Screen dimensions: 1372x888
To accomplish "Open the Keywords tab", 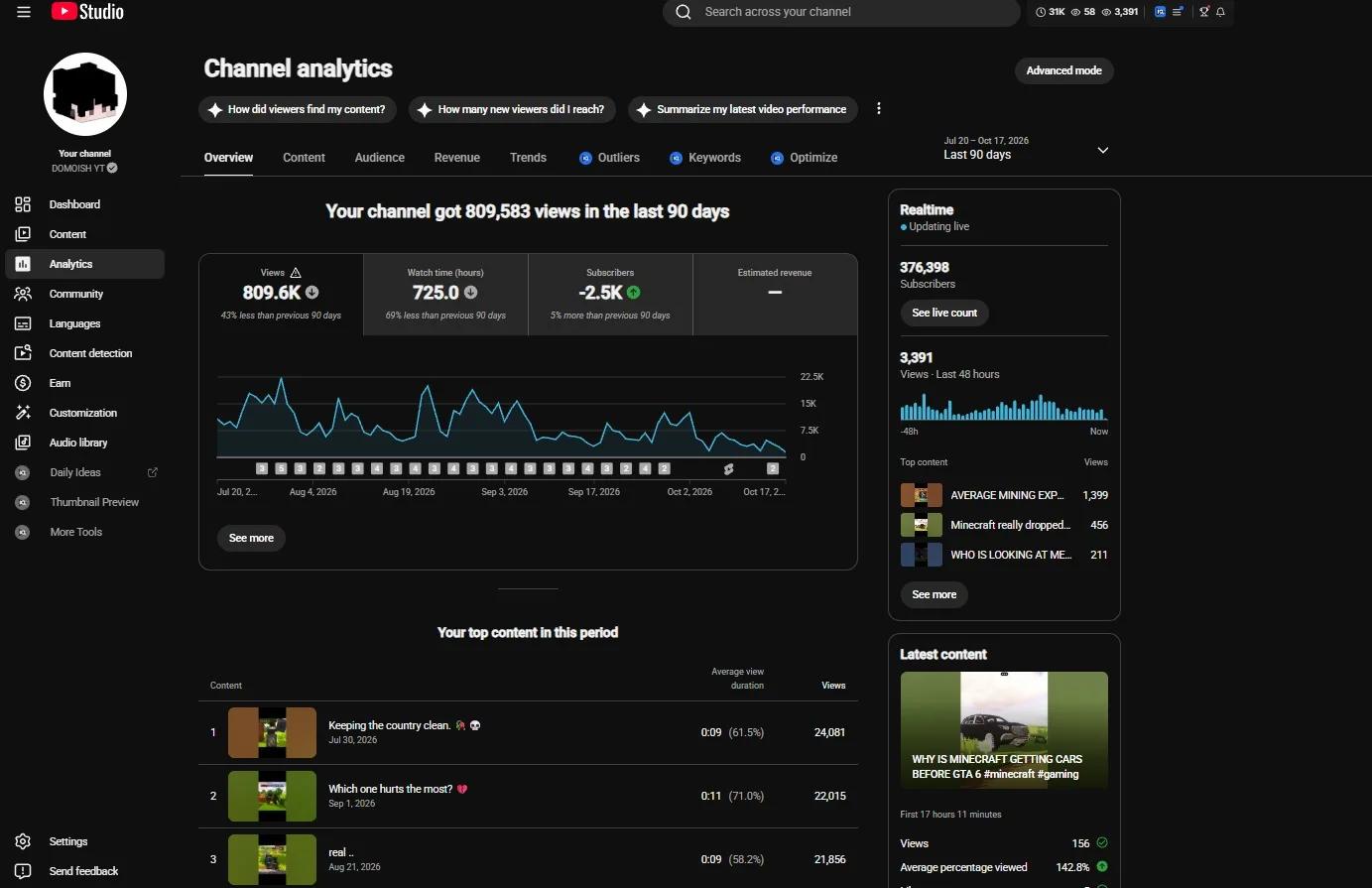I will (705, 158).
